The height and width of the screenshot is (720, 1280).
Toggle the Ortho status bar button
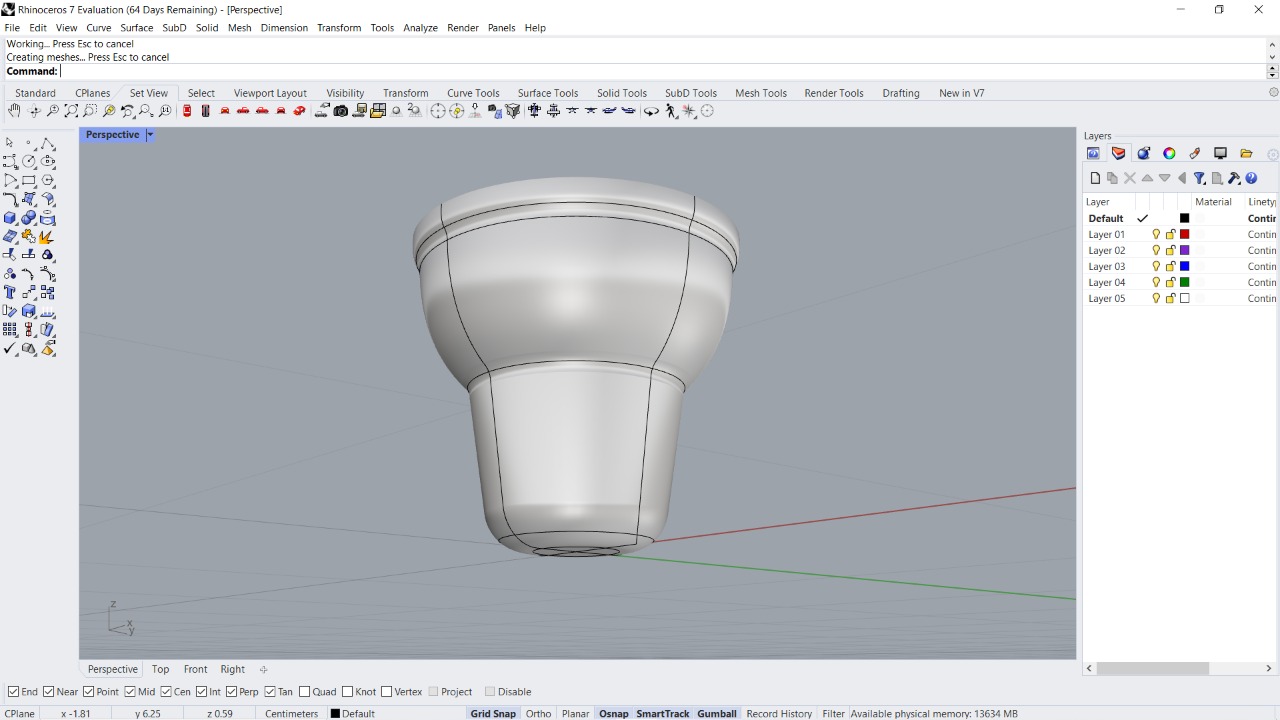(538, 714)
